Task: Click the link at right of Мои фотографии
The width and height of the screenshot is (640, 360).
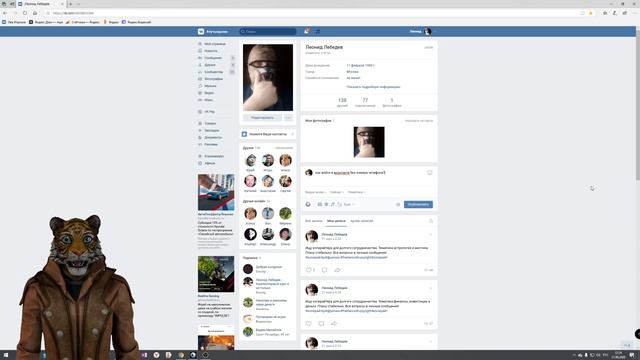Action: (419, 121)
